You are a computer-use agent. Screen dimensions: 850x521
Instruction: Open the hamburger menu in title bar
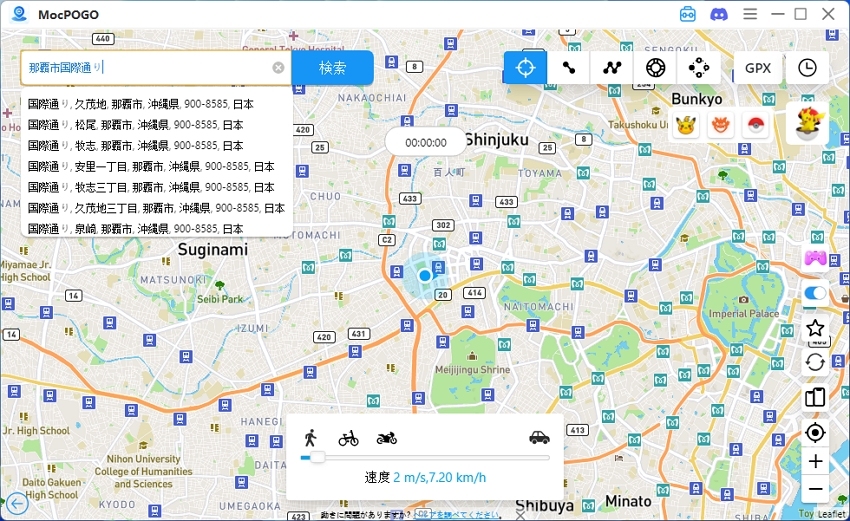pyautogui.click(x=750, y=14)
